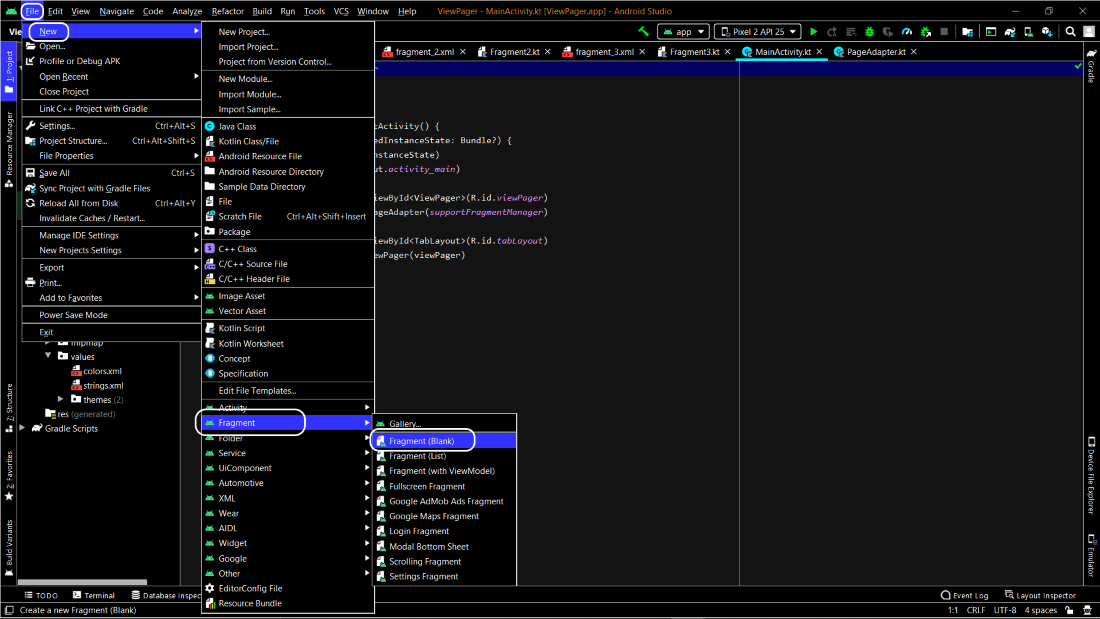Viewport: 1100px width, 619px height.
Task: Open the Refactor menu
Action: click(227, 11)
